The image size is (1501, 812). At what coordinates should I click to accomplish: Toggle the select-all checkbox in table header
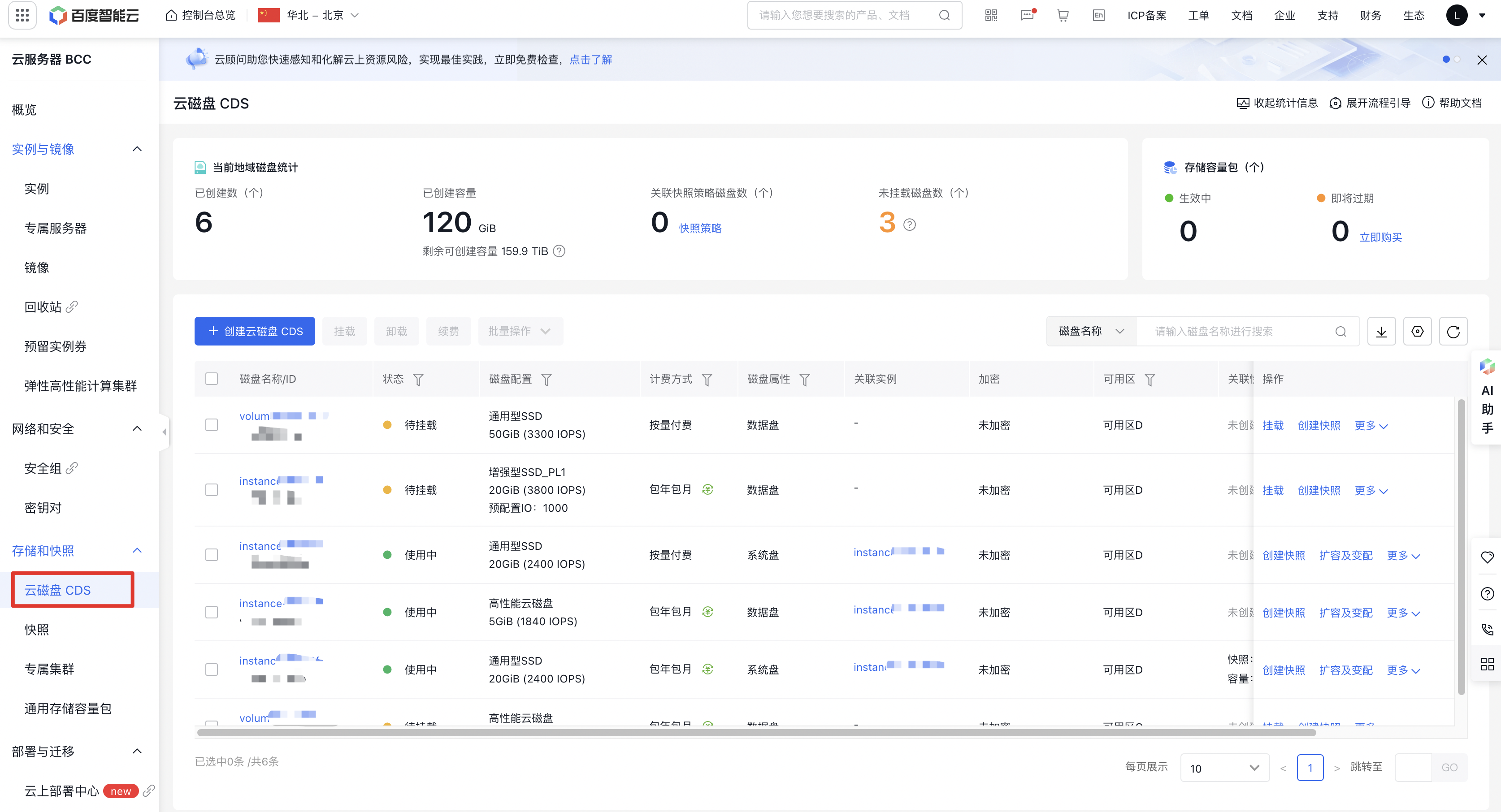click(212, 379)
